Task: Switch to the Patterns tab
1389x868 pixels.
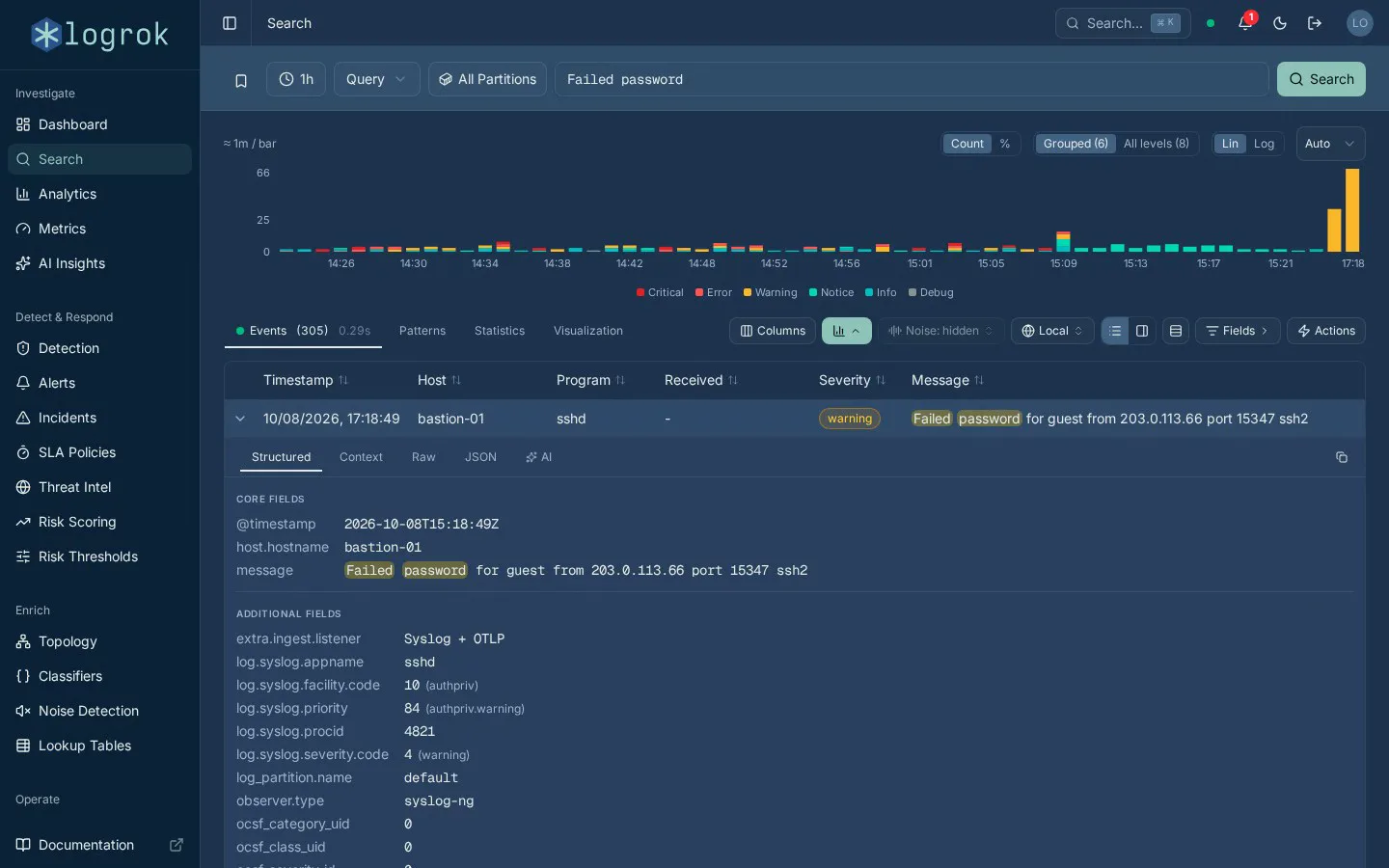Action: pyautogui.click(x=422, y=331)
